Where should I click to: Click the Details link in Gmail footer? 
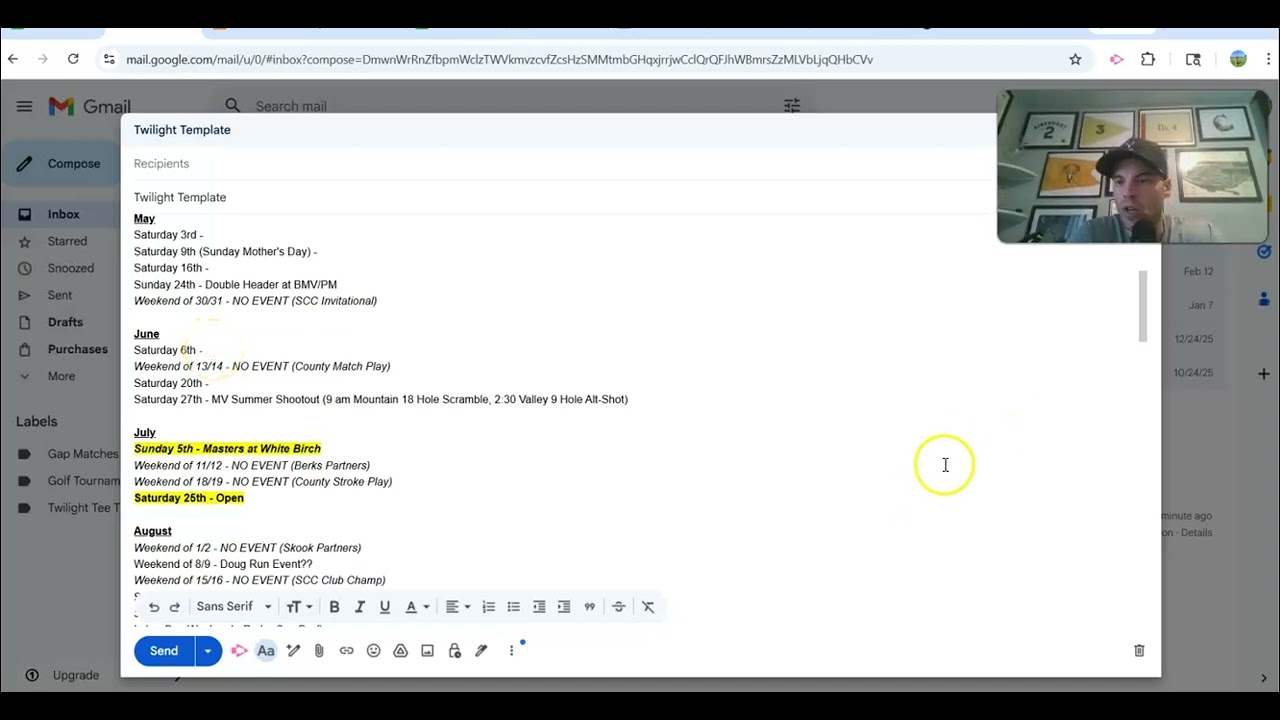pos(1196,533)
